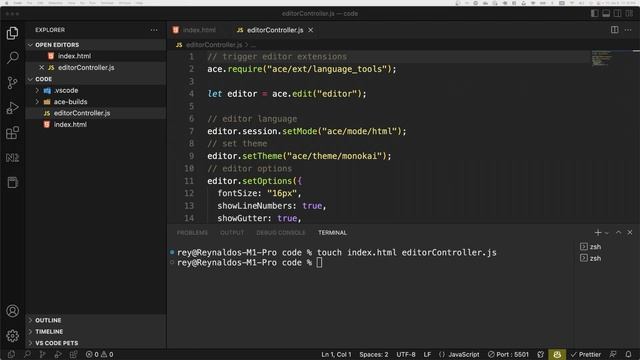Click errors and warnings count in status bar
The image size is (640, 360).
(x=99, y=354)
